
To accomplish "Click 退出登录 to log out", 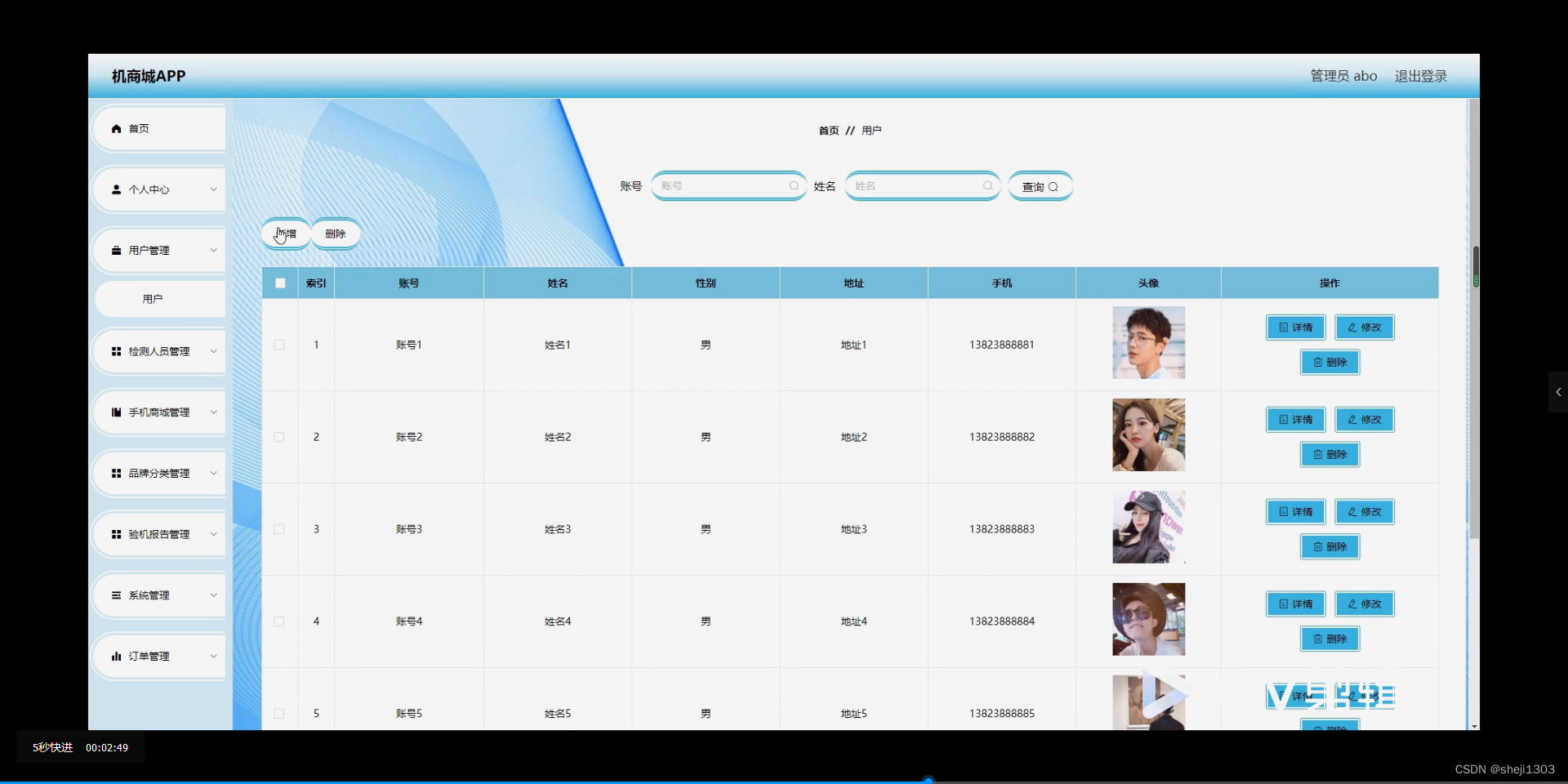I will [1420, 75].
